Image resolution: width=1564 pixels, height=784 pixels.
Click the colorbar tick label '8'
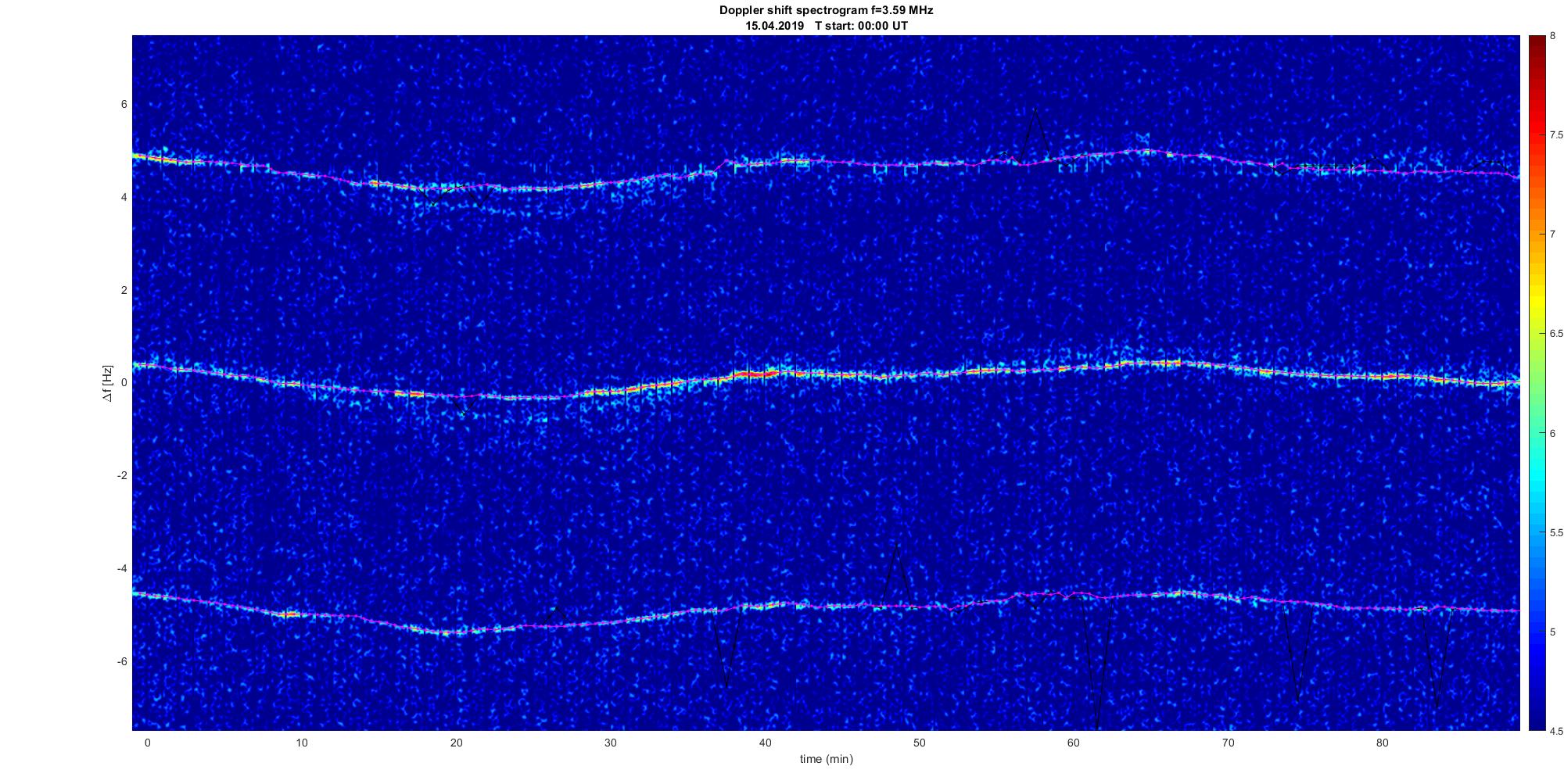coord(1553,36)
